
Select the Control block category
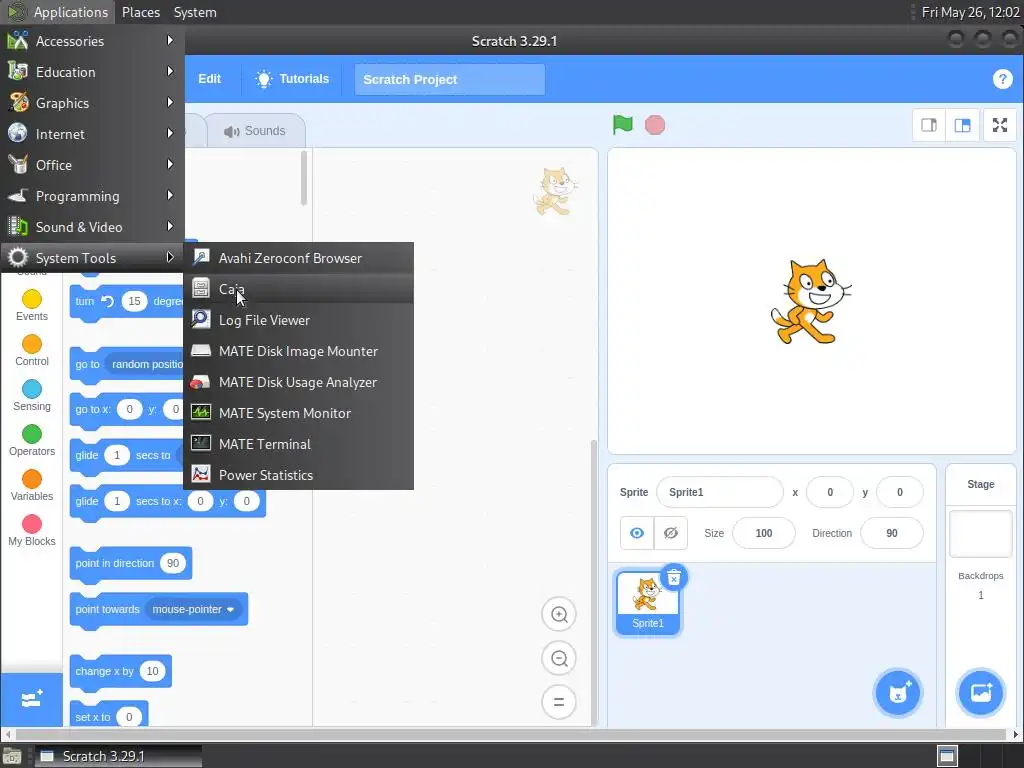point(31,351)
